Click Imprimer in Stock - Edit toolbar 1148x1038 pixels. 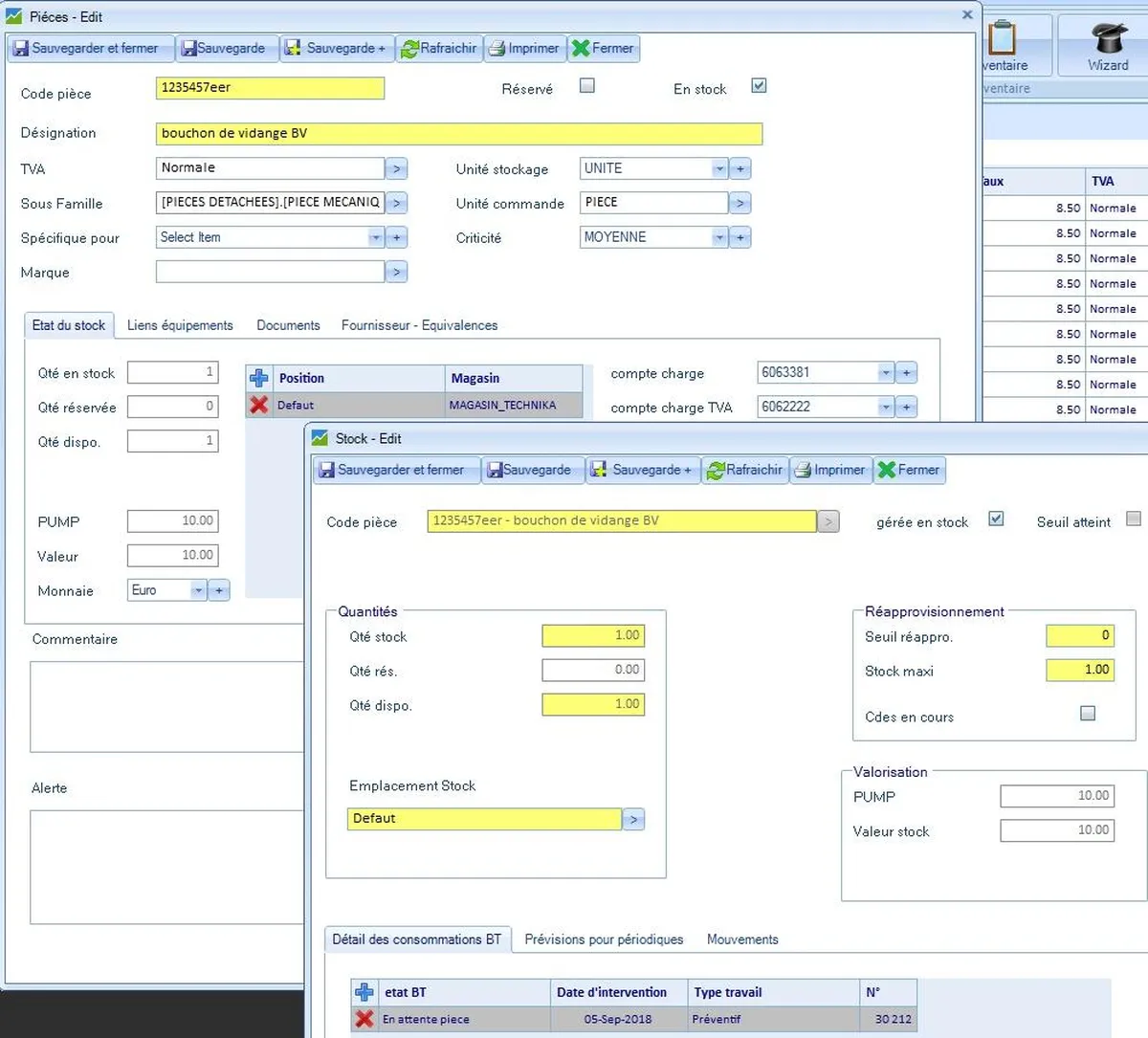[829, 470]
